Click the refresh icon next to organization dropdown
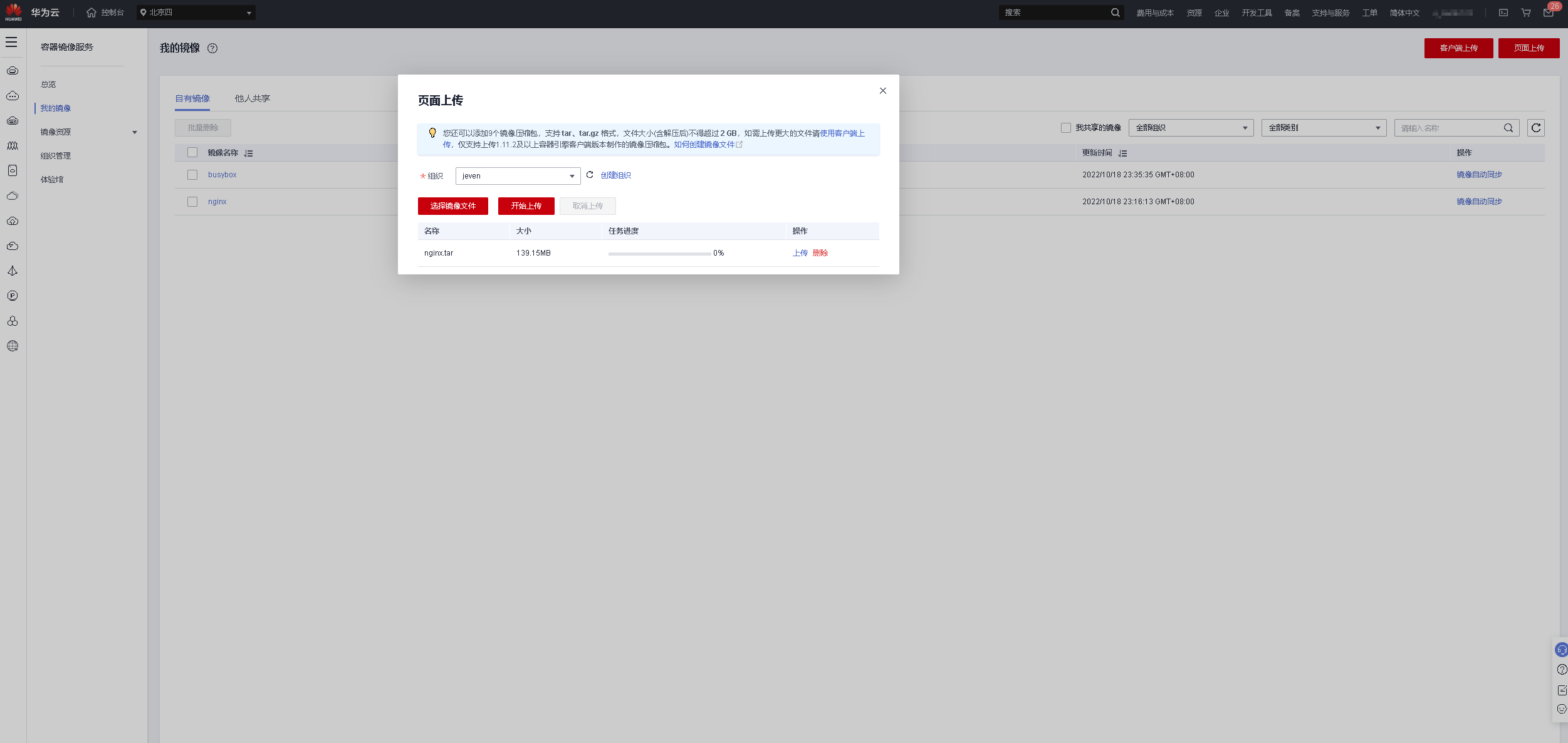Image resolution: width=1568 pixels, height=743 pixels. click(x=590, y=175)
